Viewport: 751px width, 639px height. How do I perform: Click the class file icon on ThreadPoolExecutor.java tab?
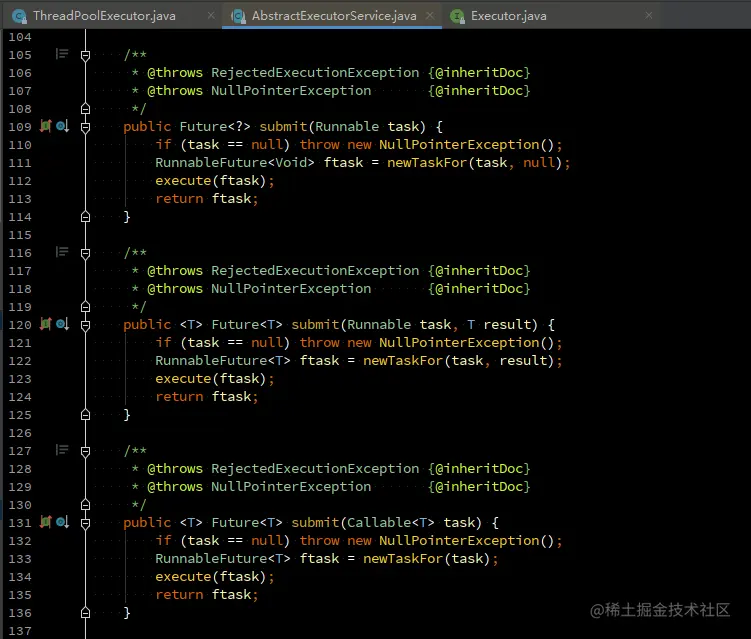19,16
